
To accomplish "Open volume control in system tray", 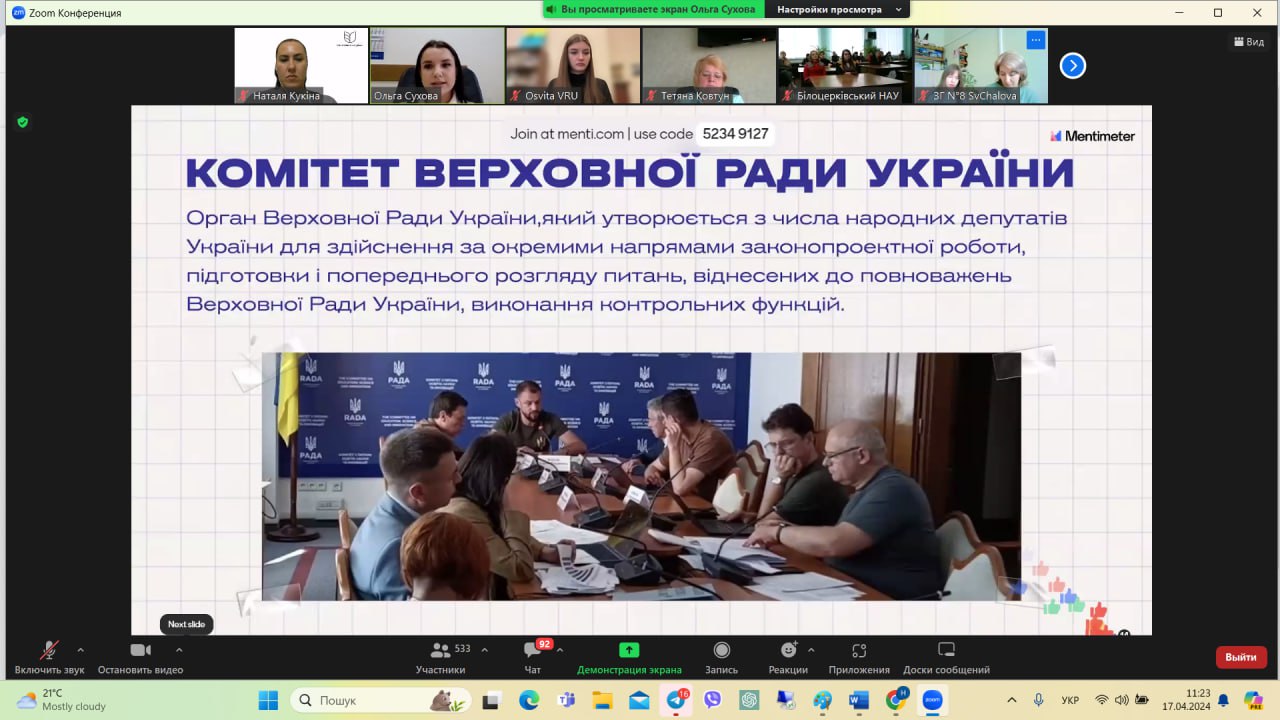I will coord(1122,700).
